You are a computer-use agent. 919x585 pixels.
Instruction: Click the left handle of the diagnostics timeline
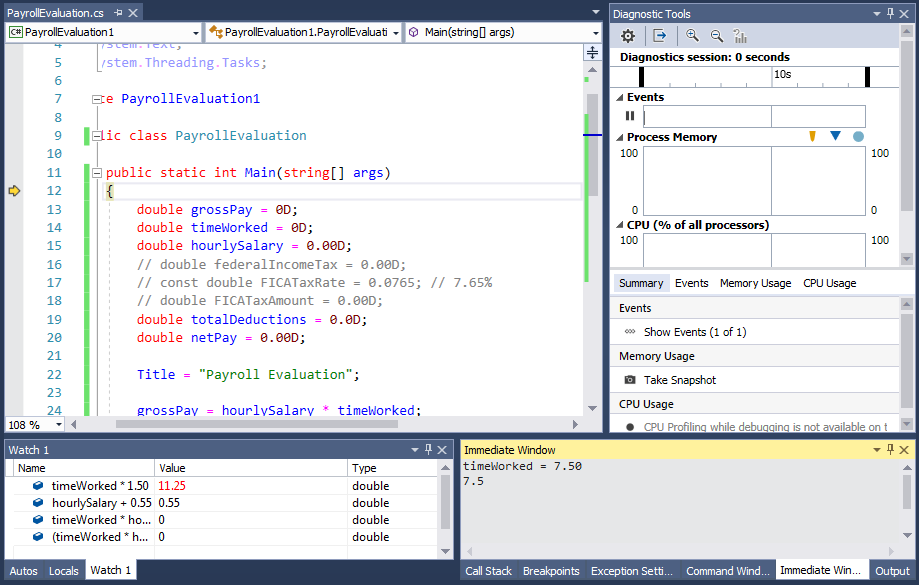(641, 77)
